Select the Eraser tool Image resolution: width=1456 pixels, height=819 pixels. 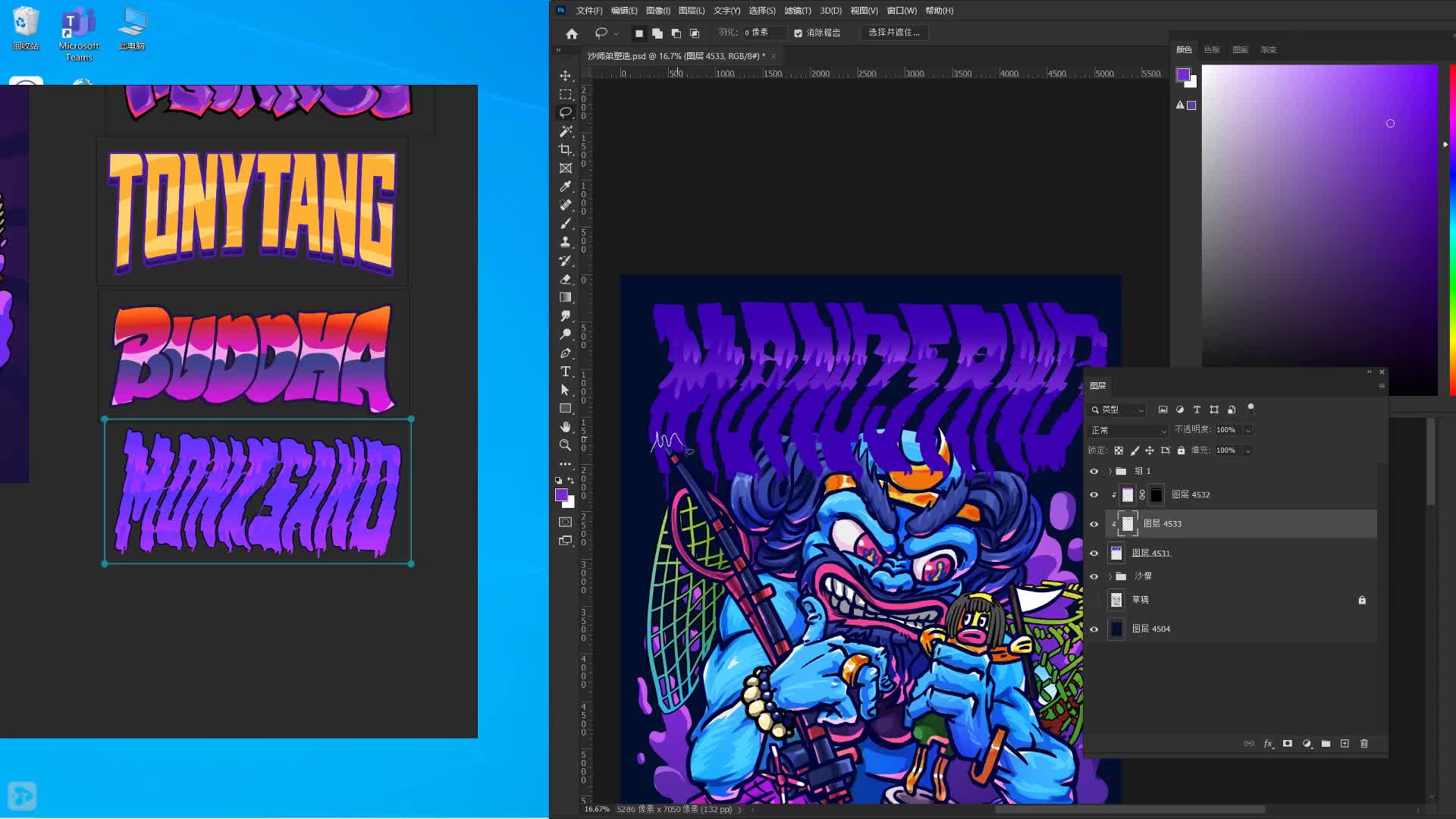tap(565, 279)
